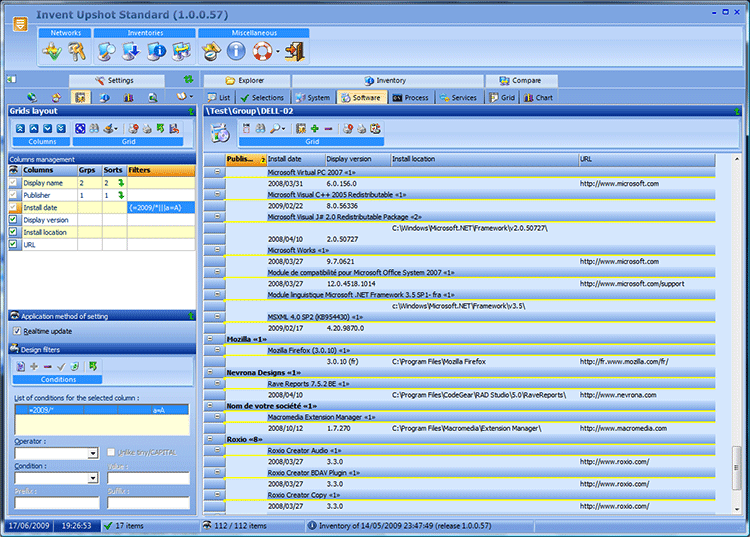
Task: Click the computer magnifier icon under Inventories
Action: pyautogui.click(x=107, y=51)
